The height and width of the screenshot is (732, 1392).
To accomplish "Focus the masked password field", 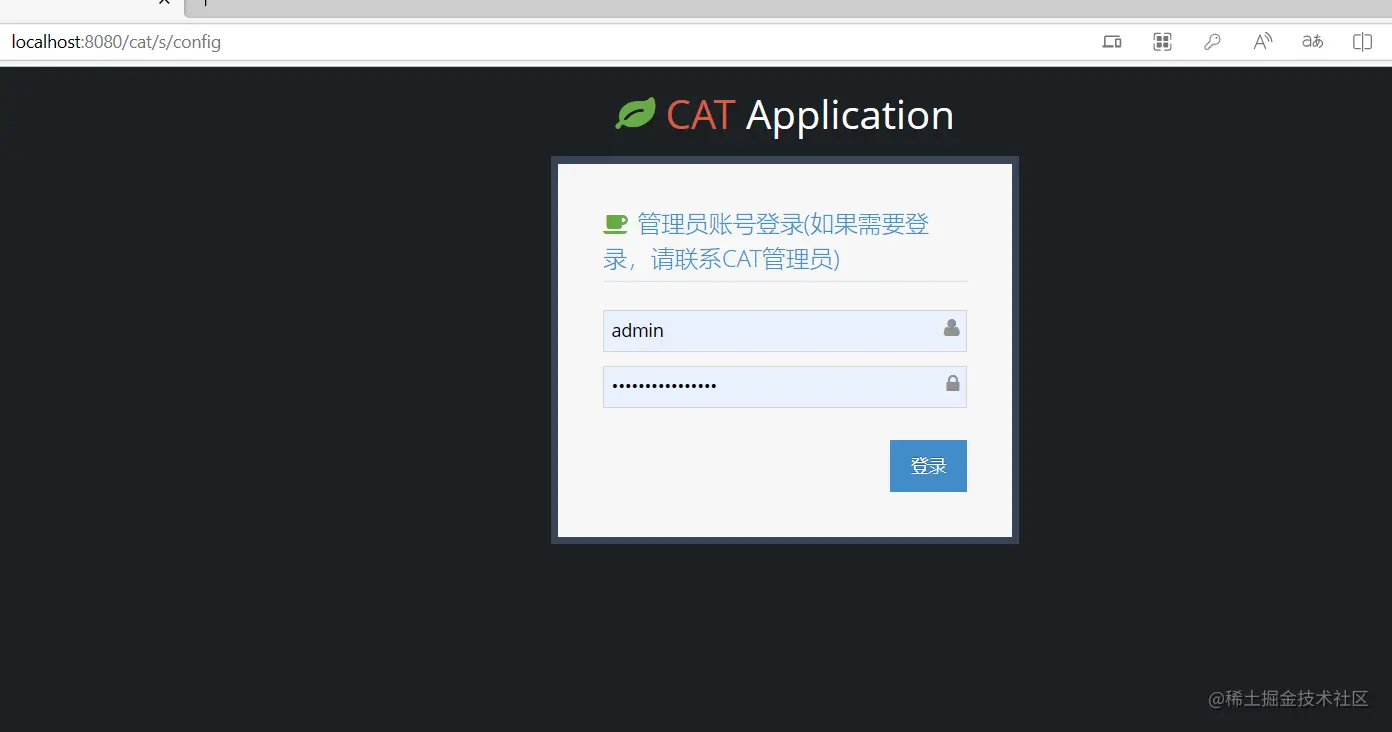I will pos(784,387).
